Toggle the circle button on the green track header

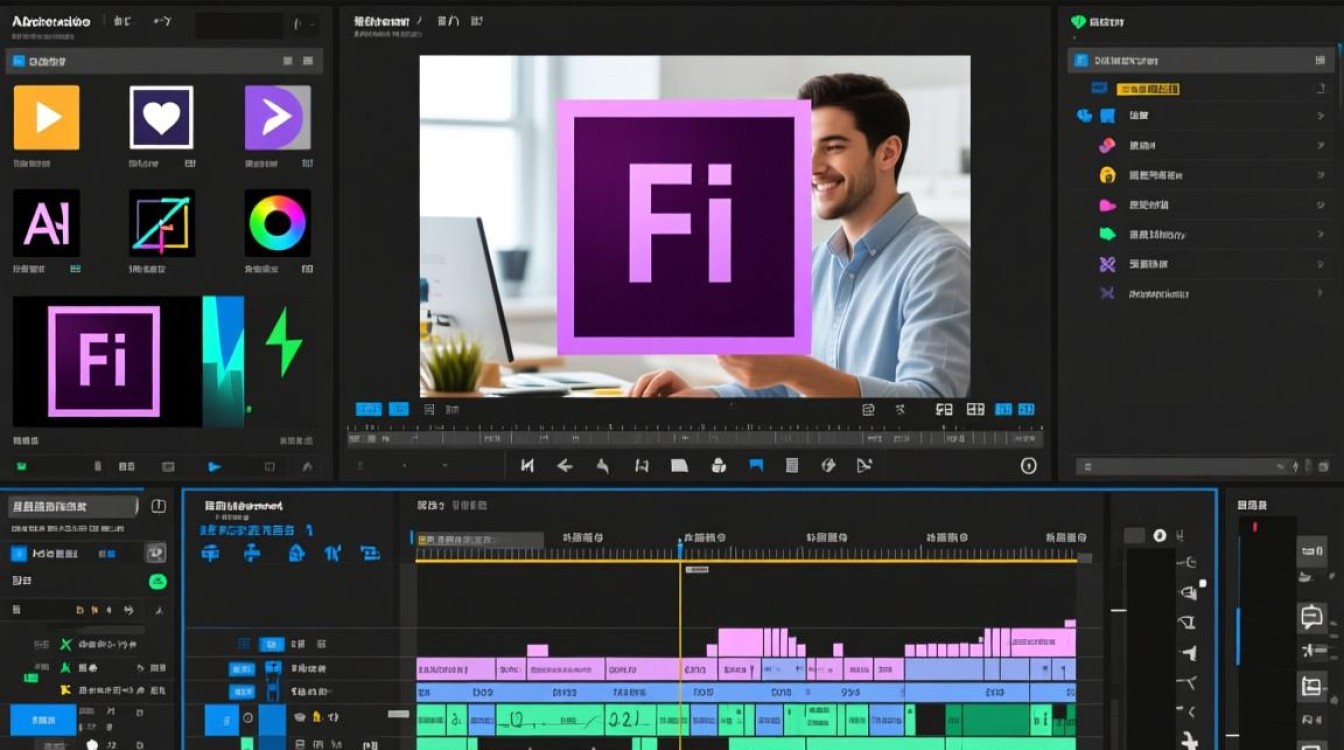click(248, 718)
